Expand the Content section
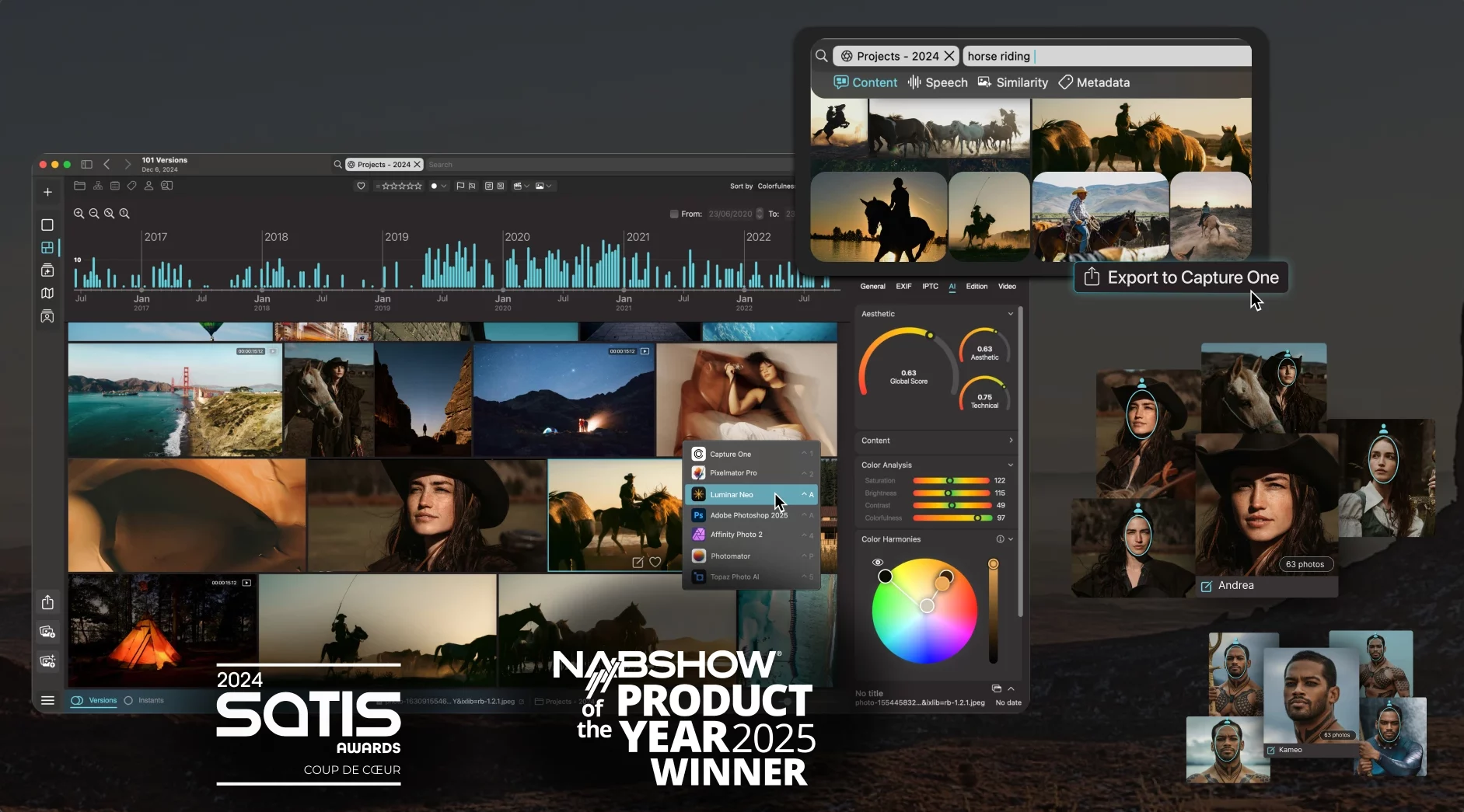This screenshot has height=812, width=1464. point(1010,441)
